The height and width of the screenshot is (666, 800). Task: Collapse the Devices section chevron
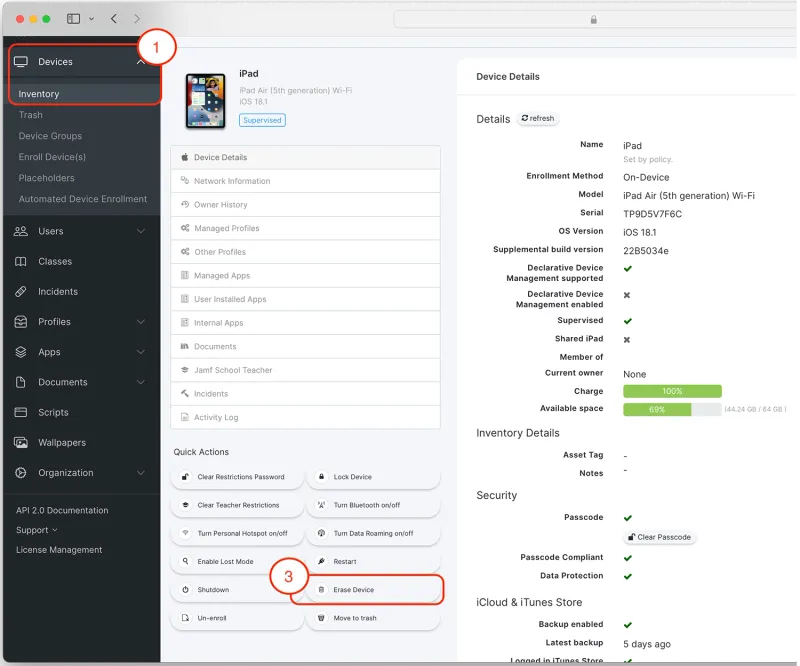point(140,62)
